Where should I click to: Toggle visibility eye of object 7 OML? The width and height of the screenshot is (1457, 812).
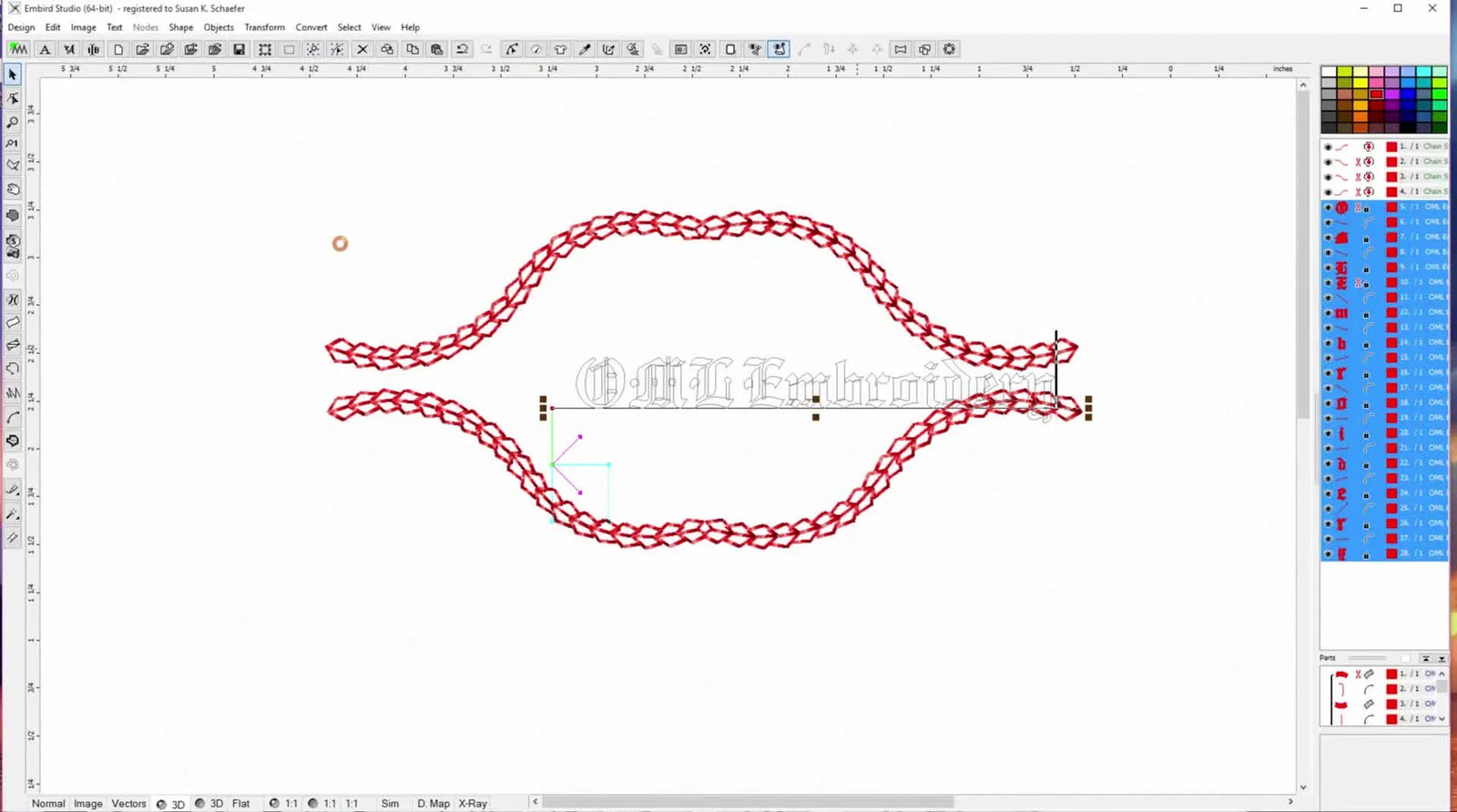1328,238
